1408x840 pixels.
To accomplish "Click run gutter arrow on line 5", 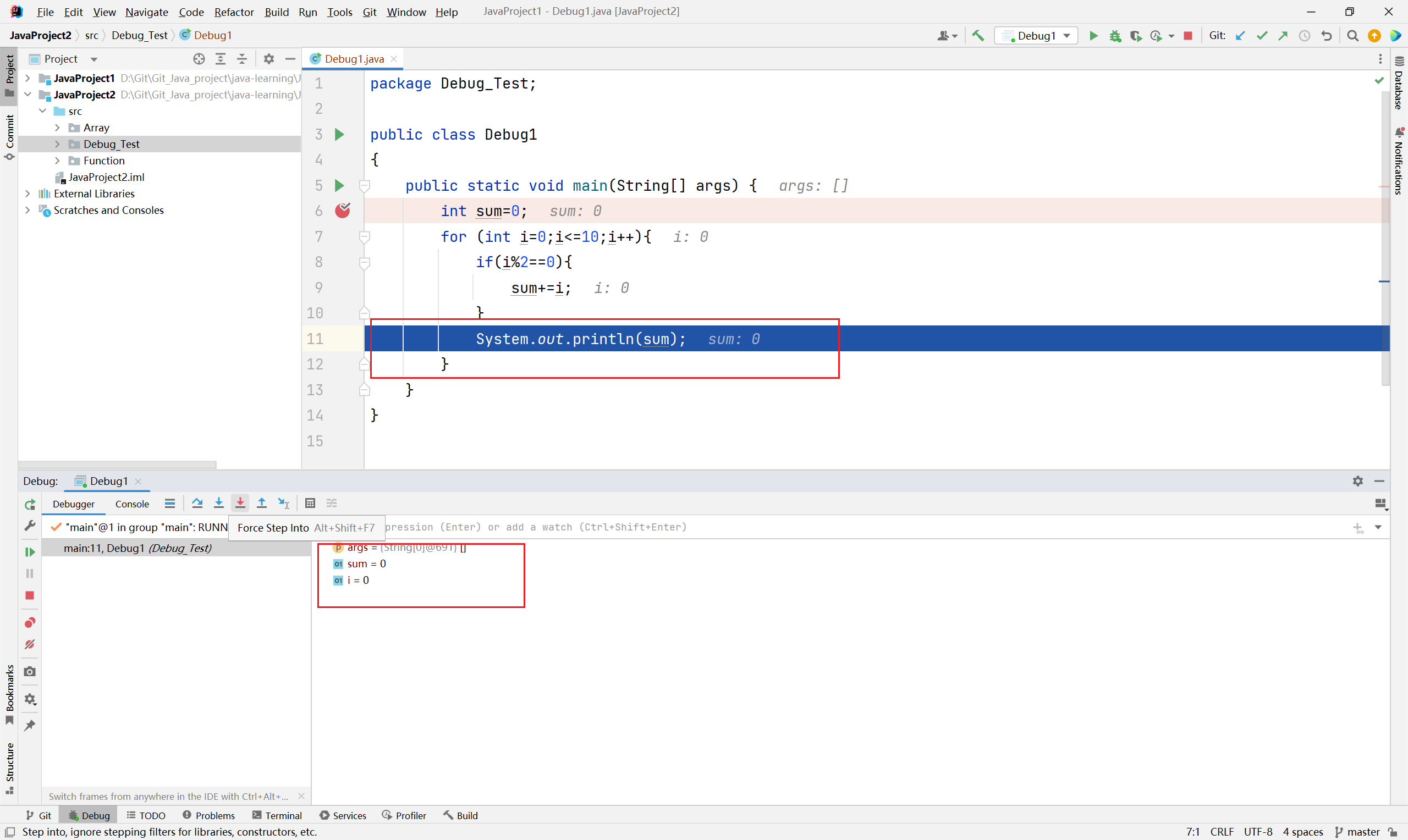I will (339, 186).
